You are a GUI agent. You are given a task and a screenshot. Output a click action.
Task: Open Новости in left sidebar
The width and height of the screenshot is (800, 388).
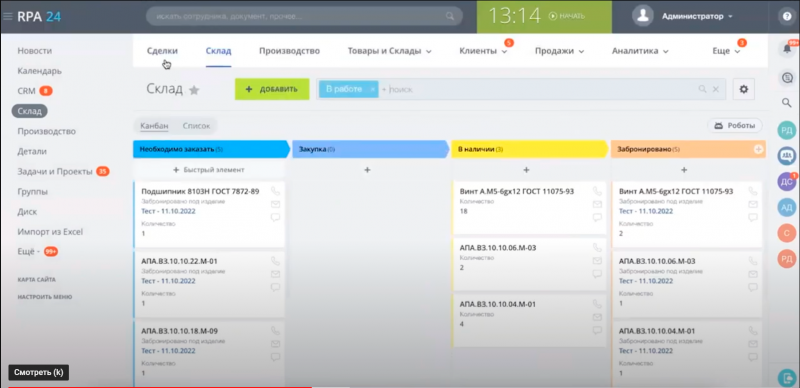35,51
